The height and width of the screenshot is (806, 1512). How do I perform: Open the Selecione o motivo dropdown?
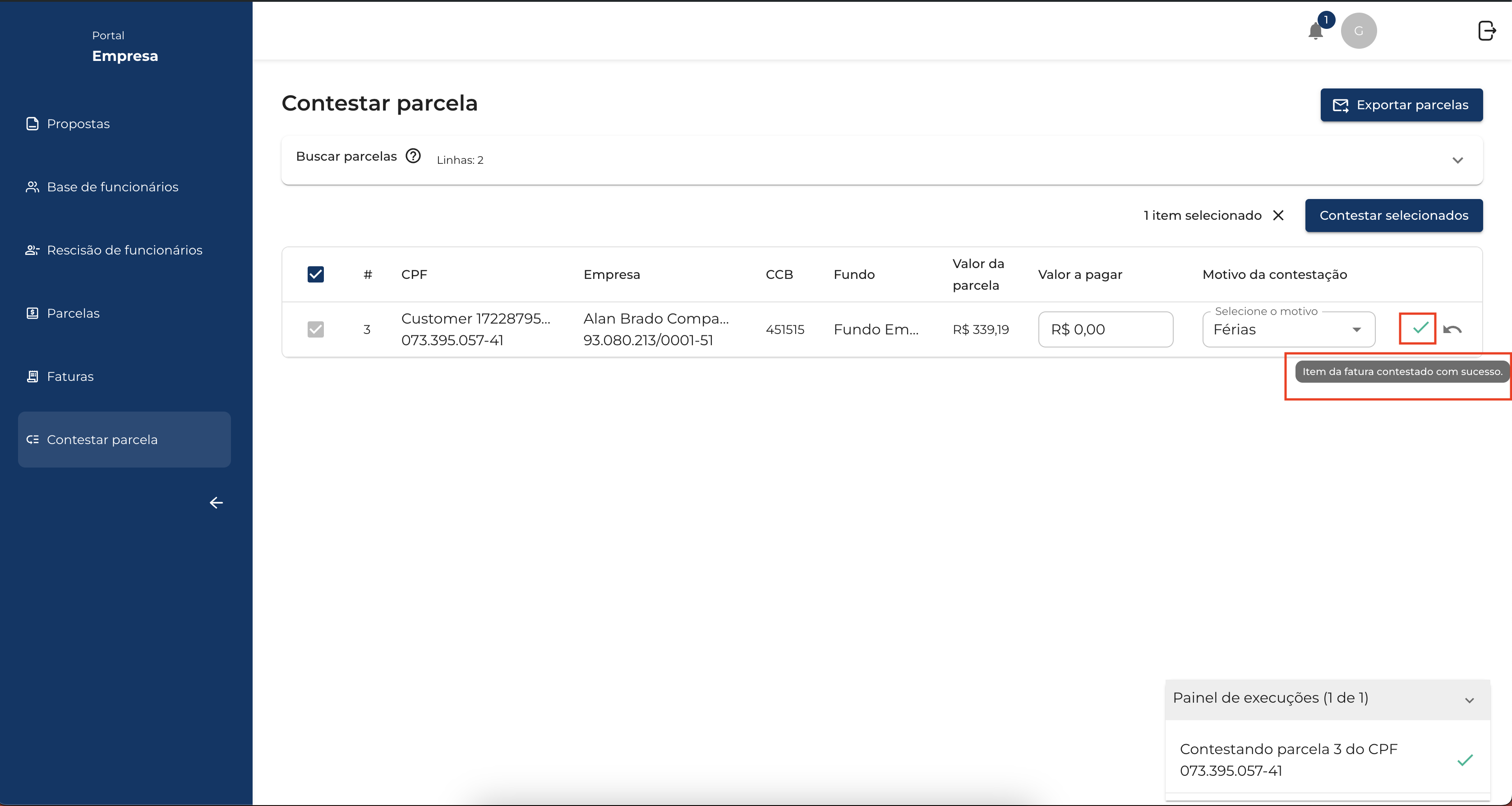(1288, 329)
